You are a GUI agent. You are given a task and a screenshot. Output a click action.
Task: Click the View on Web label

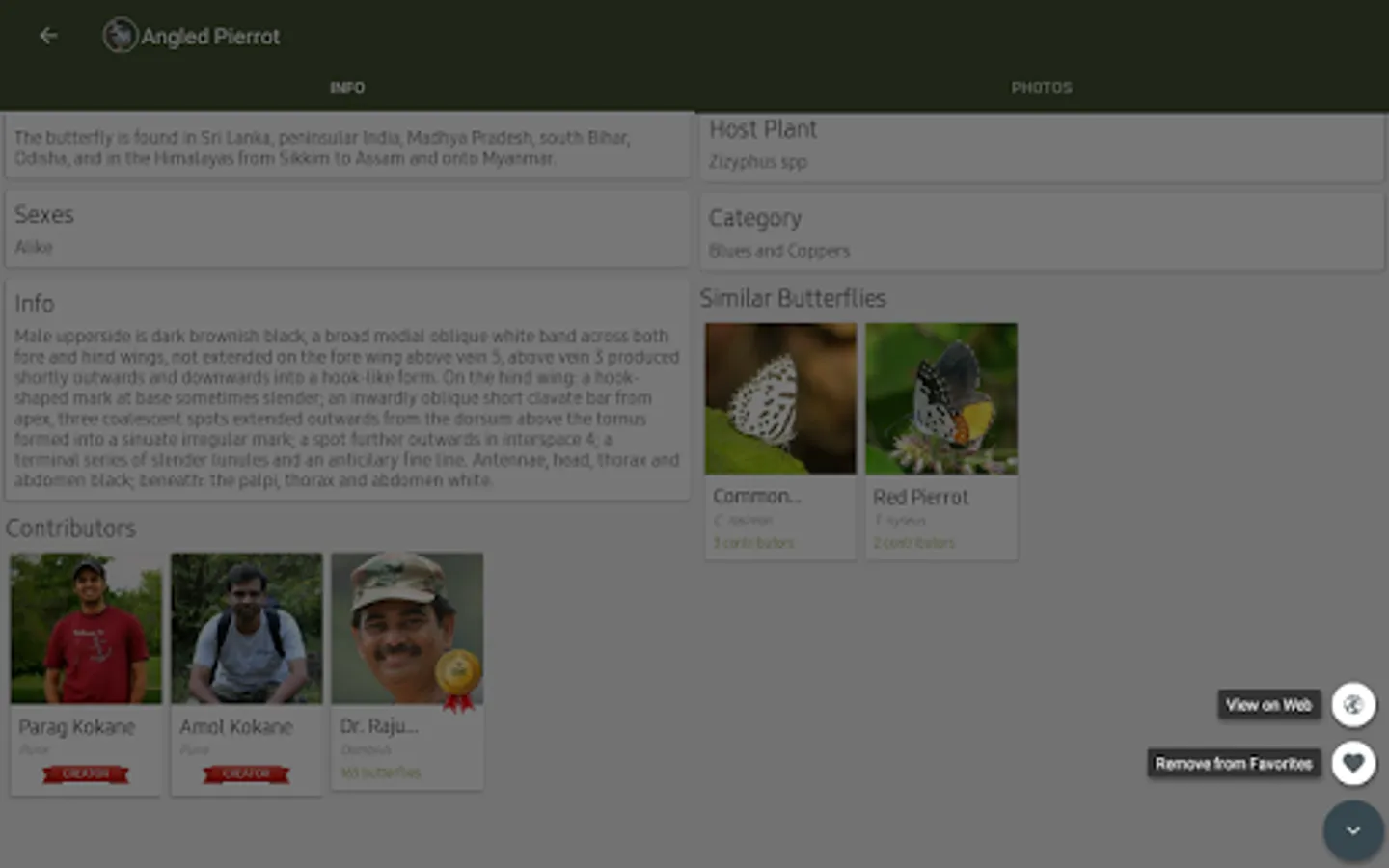click(x=1268, y=705)
